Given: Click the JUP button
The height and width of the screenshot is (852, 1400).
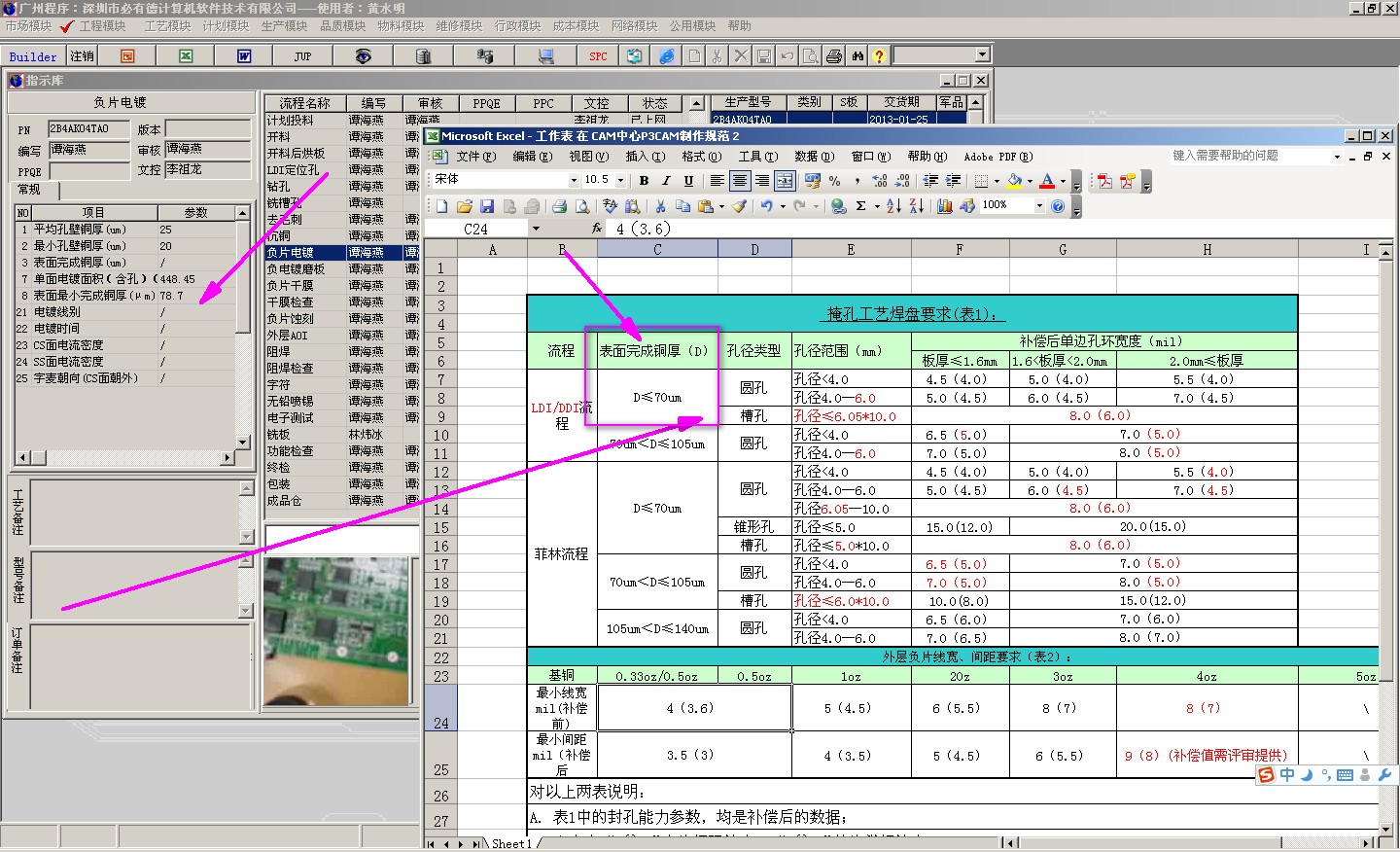Looking at the screenshot, I should 302,56.
